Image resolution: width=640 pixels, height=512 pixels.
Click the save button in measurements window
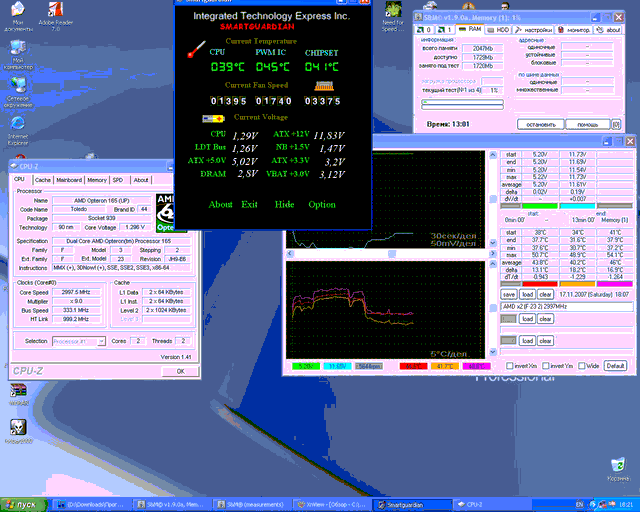509,294
